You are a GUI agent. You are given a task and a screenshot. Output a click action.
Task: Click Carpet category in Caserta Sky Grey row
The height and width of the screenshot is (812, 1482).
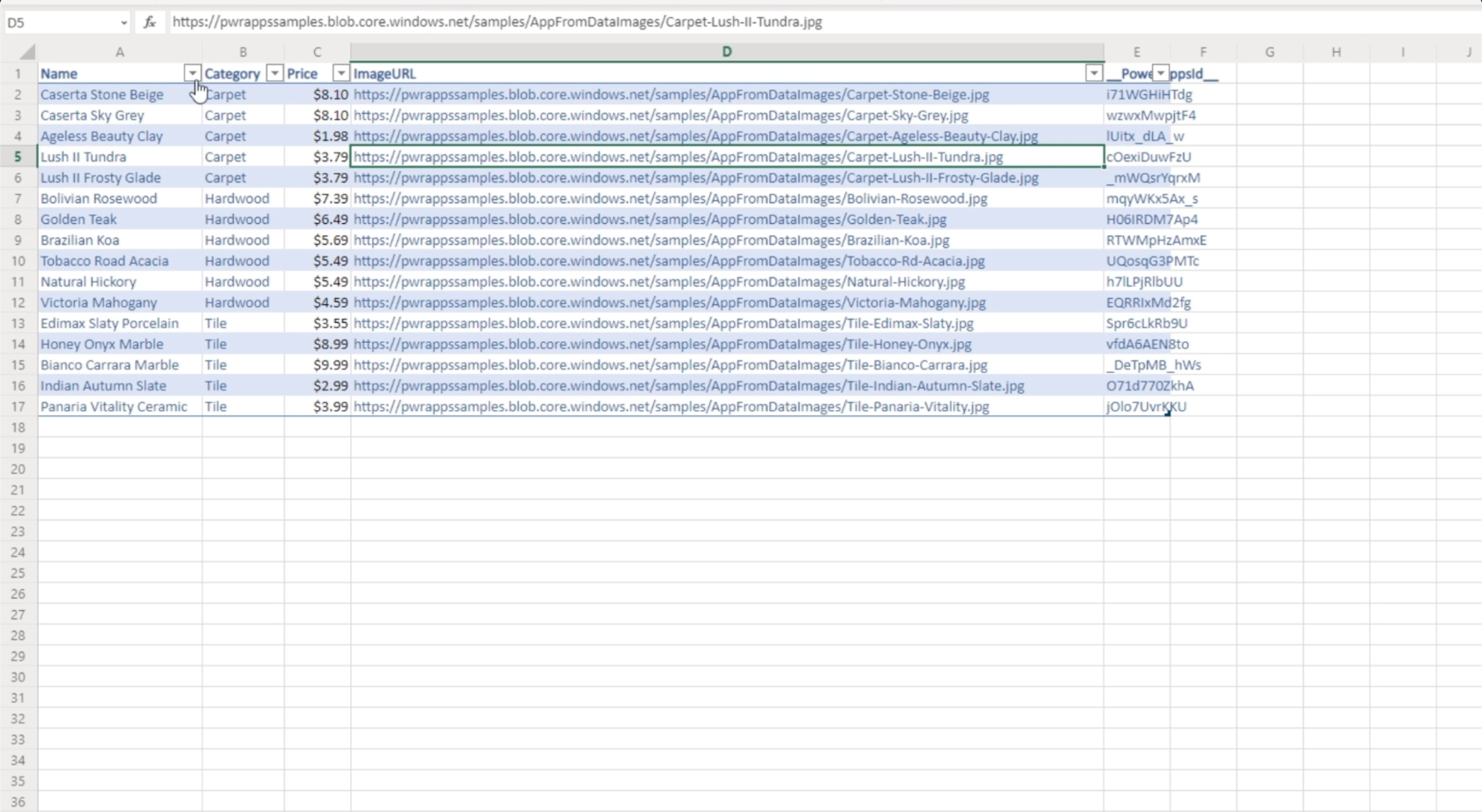[243, 115]
